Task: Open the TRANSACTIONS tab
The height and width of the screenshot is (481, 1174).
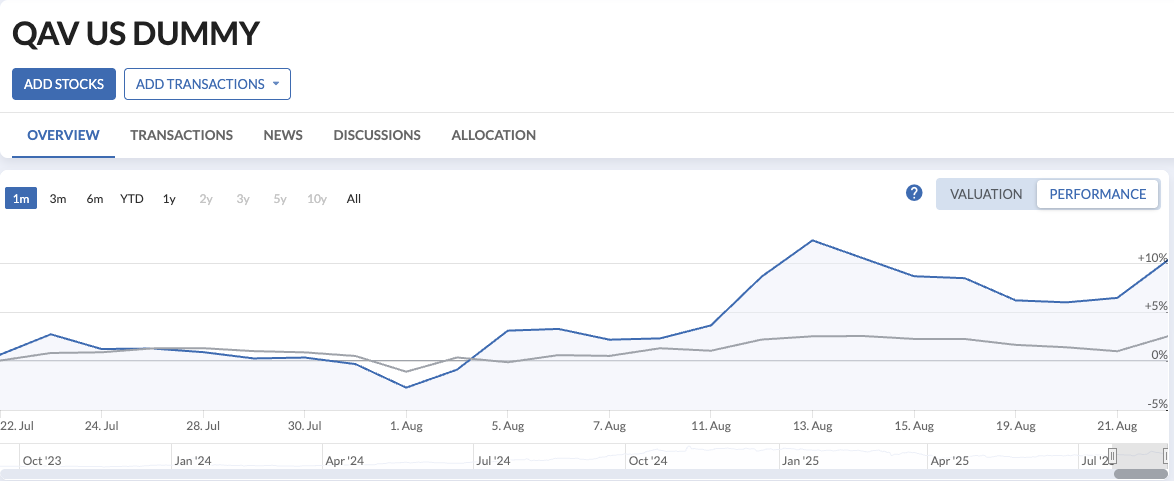Action: pos(181,136)
